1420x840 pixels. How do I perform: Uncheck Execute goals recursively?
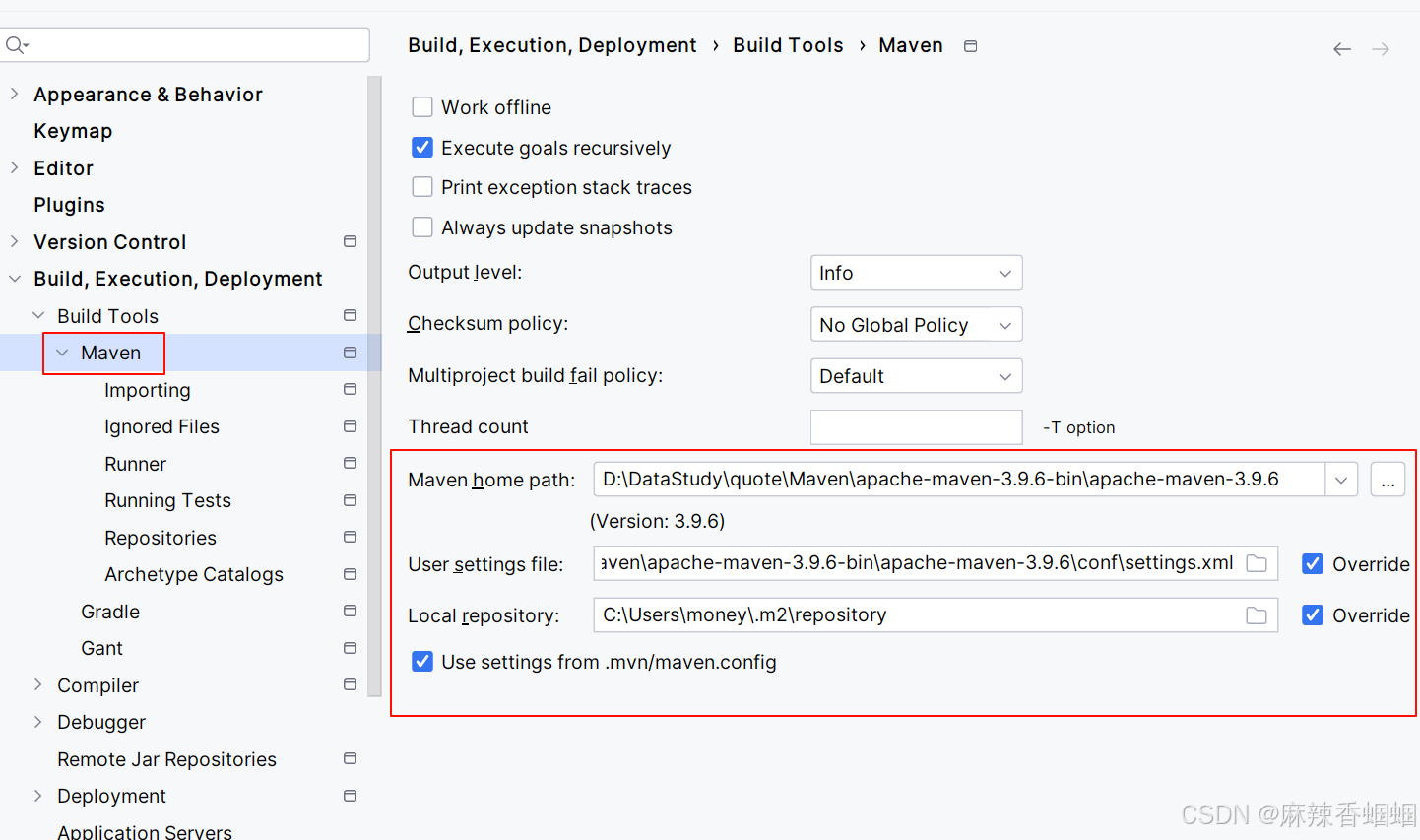click(x=422, y=148)
